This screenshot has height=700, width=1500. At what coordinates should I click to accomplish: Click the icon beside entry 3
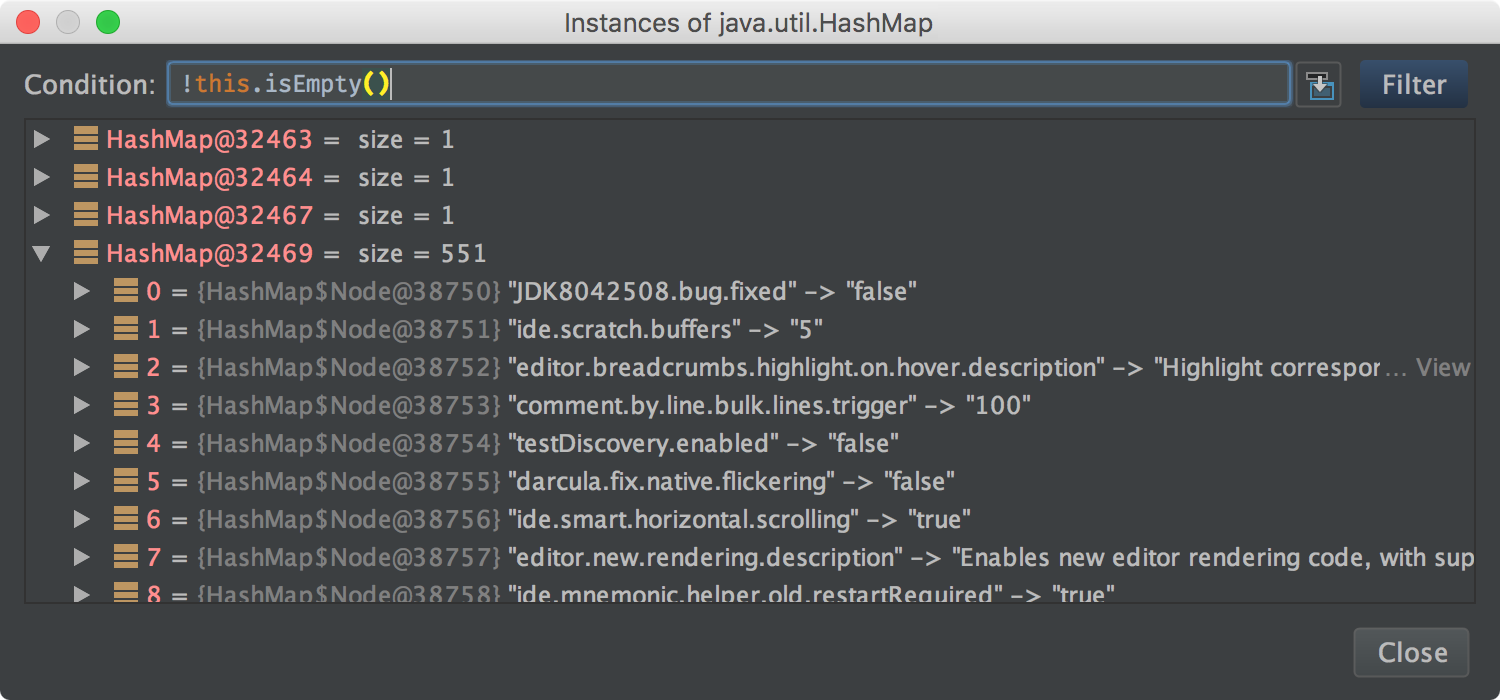coord(125,406)
